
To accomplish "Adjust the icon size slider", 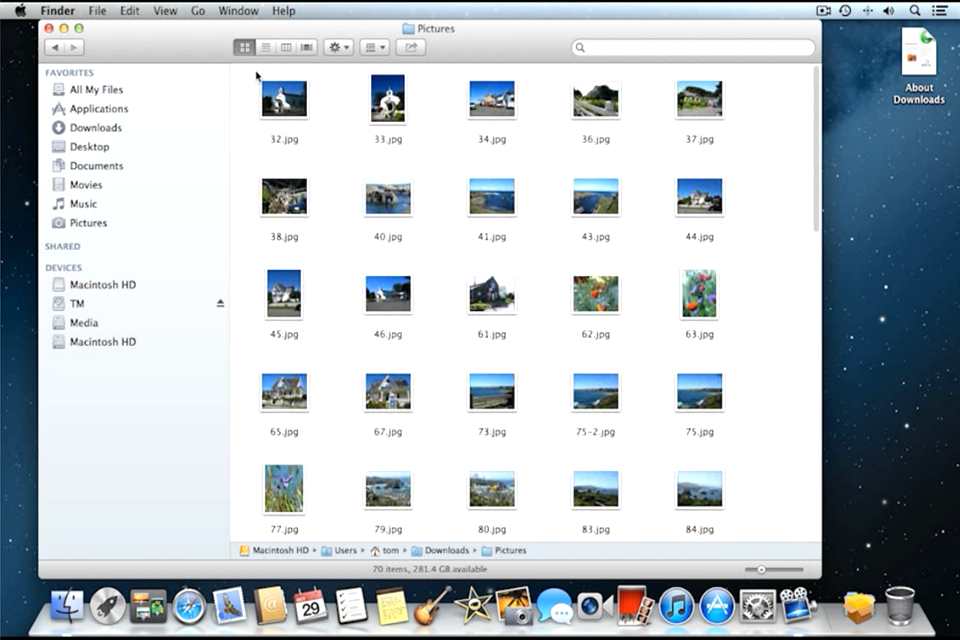I will [762, 569].
